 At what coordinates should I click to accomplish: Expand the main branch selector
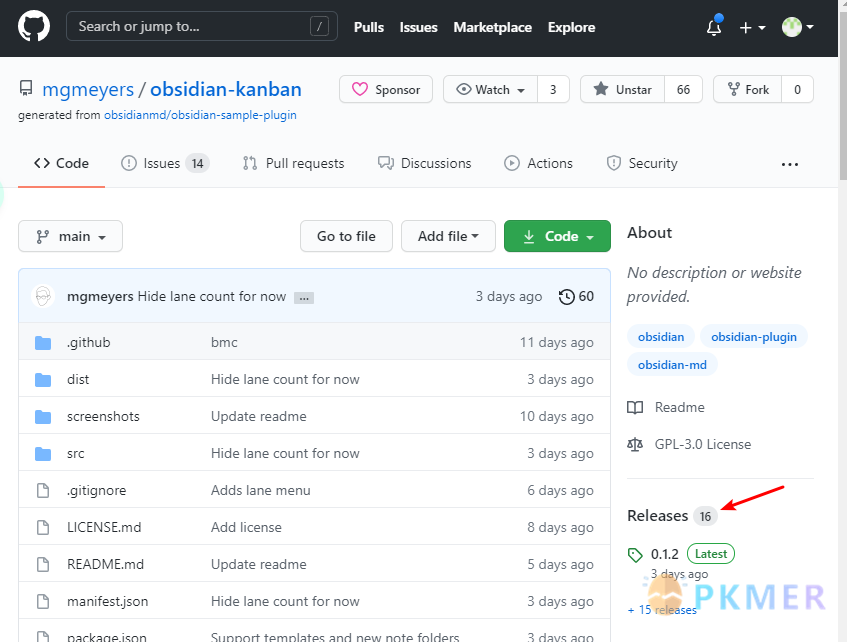70,236
